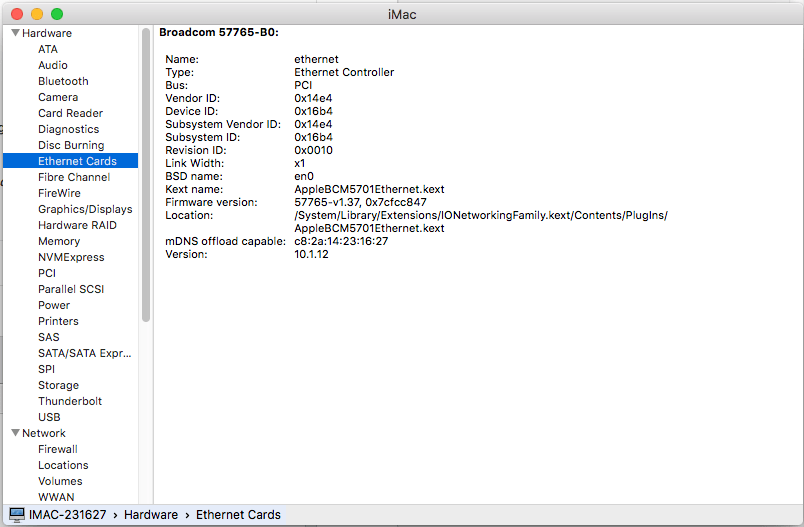This screenshot has width=804, height=527.
Task: Click the Name value ethernet
Action: coord(316,59)
